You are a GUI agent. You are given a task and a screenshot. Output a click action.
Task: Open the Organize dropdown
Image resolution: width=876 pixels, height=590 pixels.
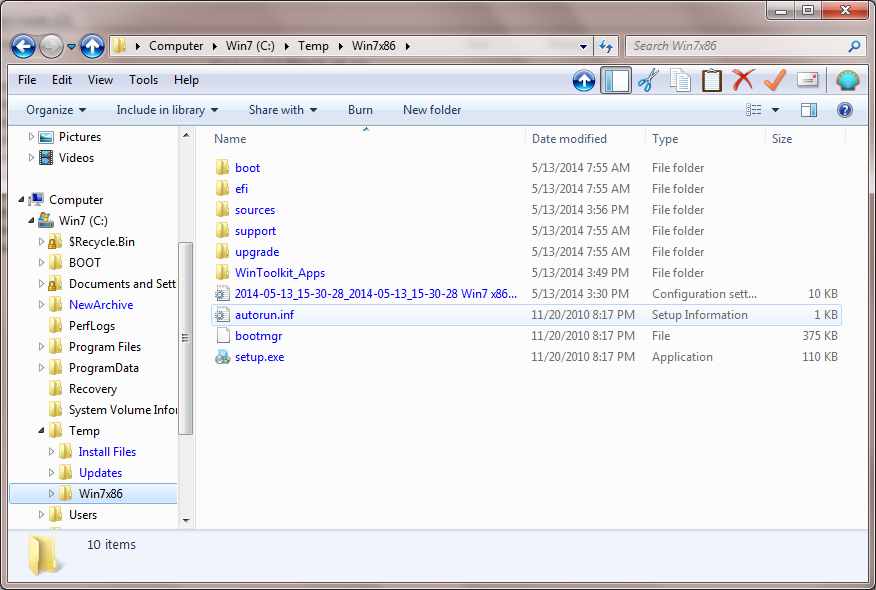click(56, 110)
